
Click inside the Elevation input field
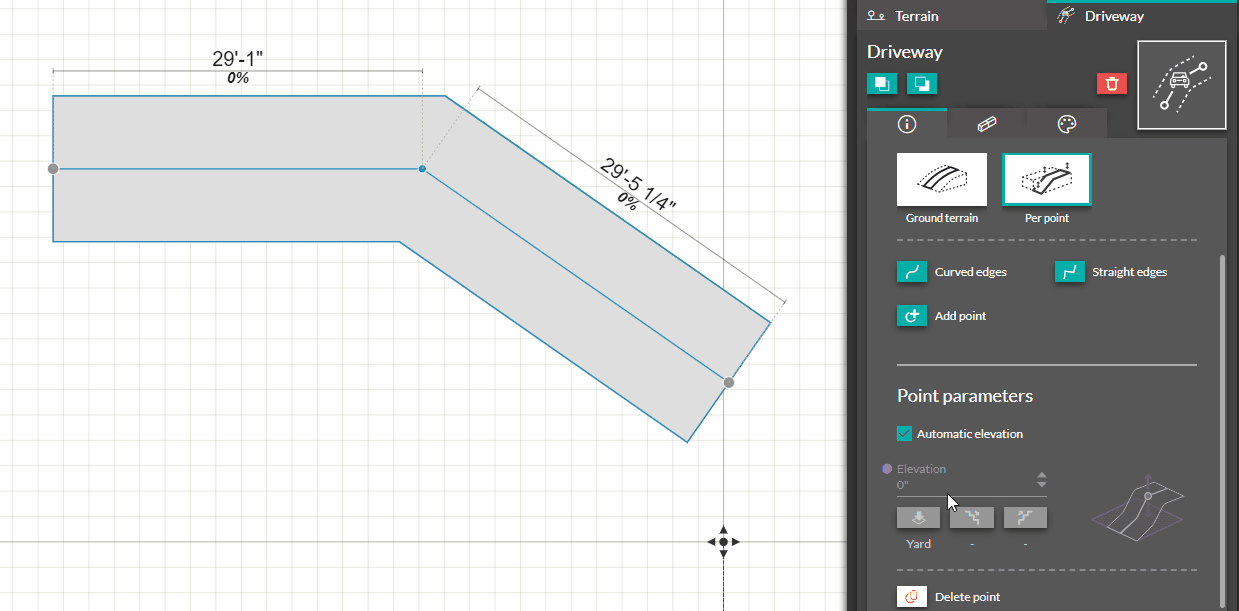point(960,484)
